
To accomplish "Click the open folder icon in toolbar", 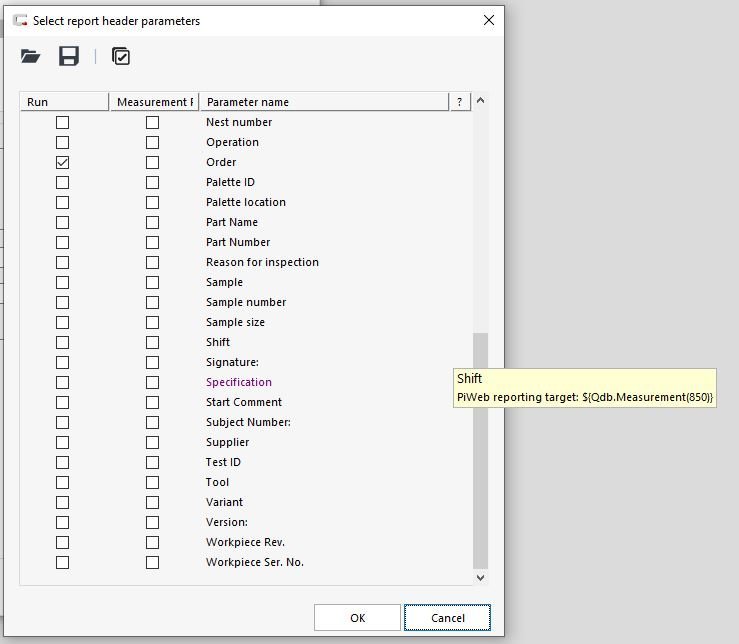I will [x=31, y=57].
